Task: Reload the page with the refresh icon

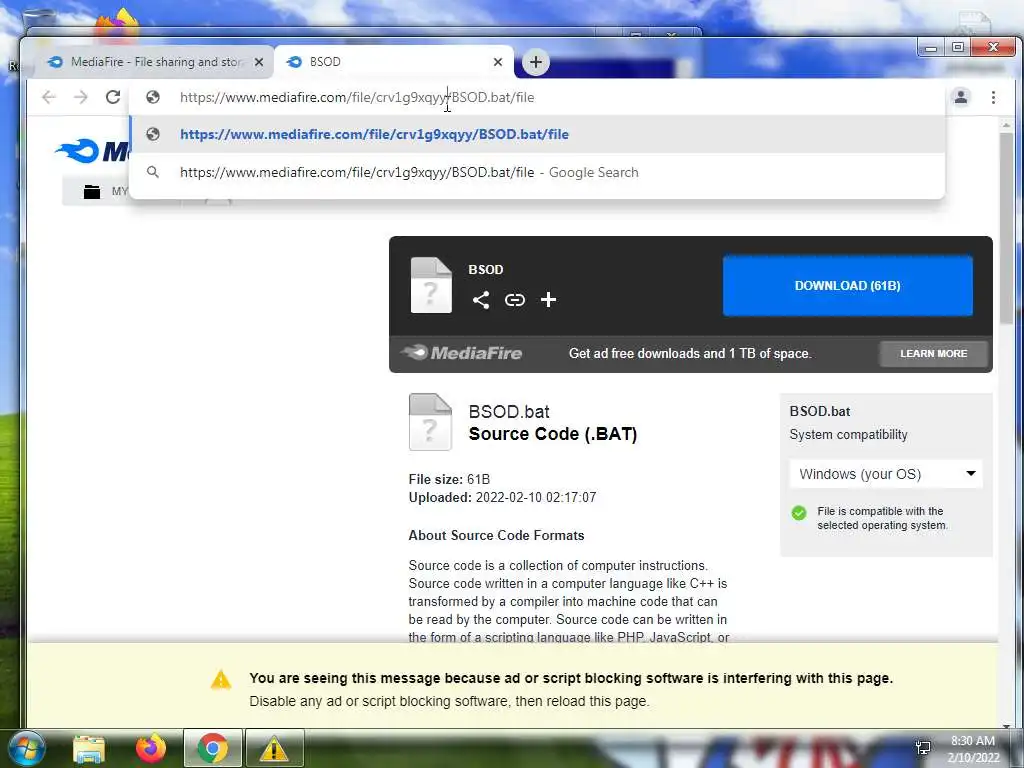Action: coord(113,97)
